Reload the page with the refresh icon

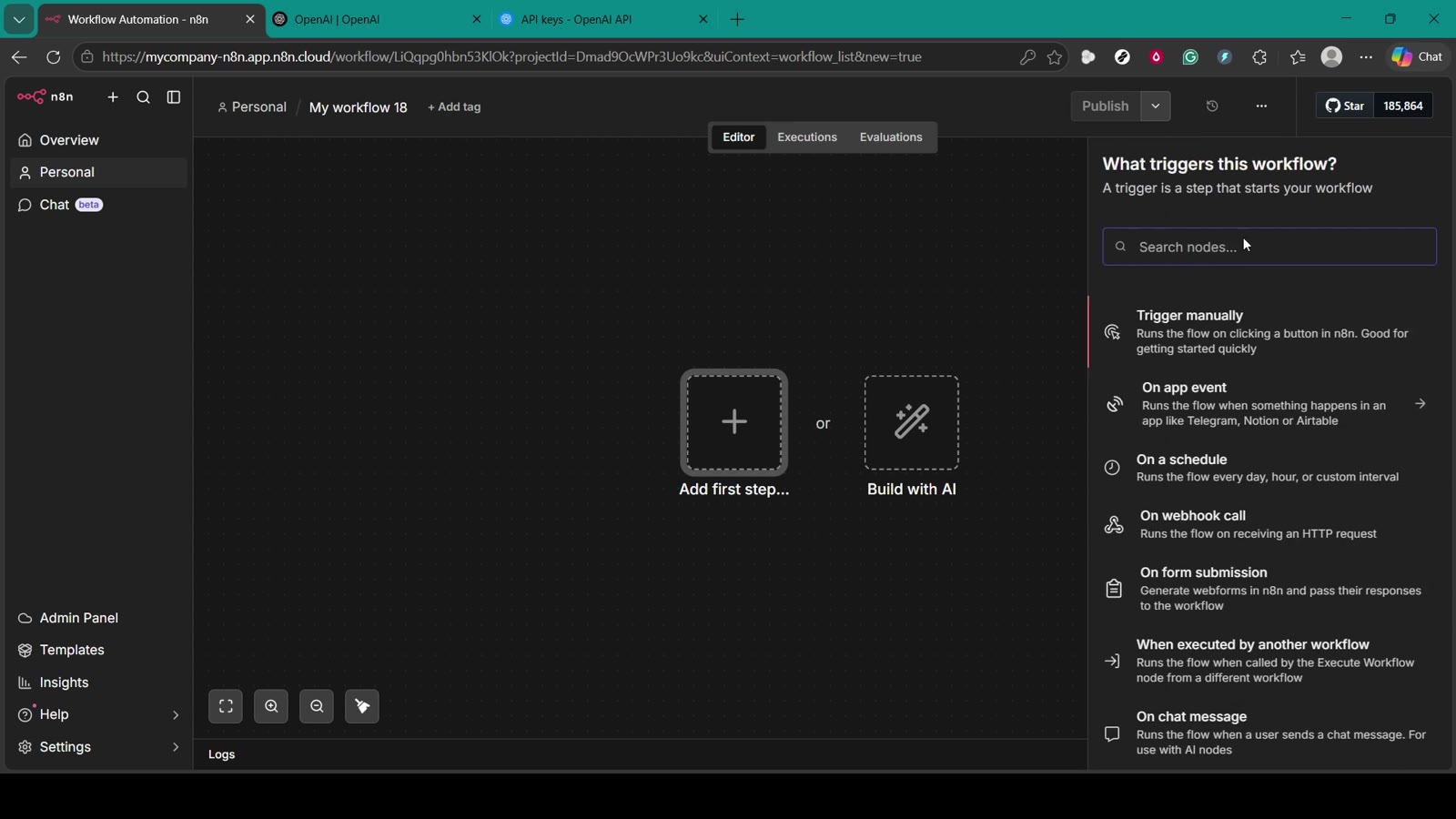click(54, 57)
